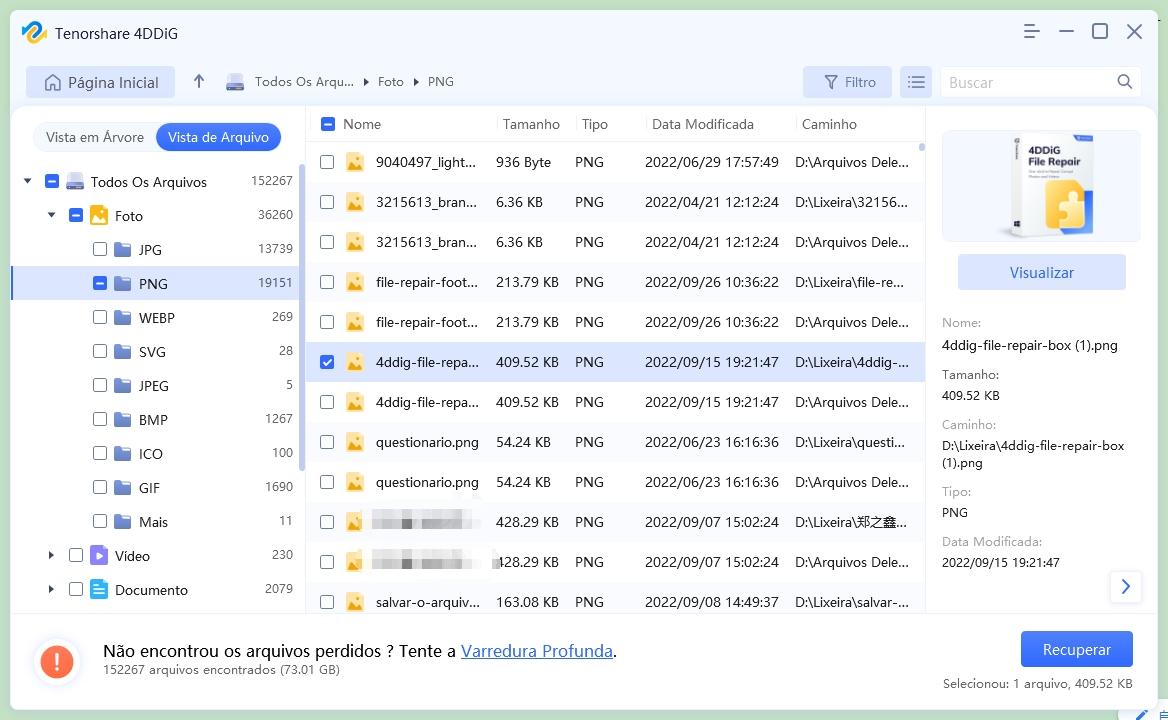Screen dimensions: 1168x720
Task: Click the next arrow in preview panel
Action: pyautogui.click(x=1126, y=587)
